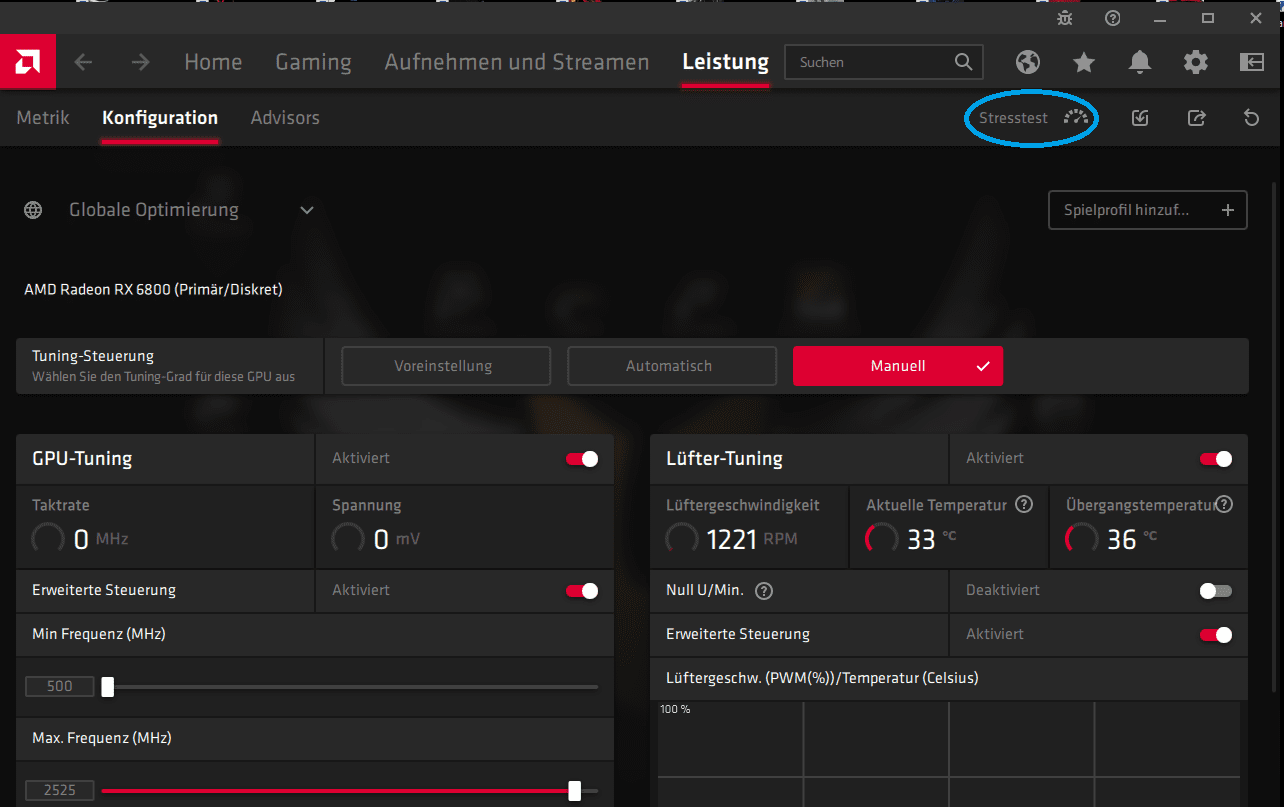1284x807 pixels.
Task: Click Spielprofil hinzuf... button
Action: pyautogui.click(x=1148, y=210)
